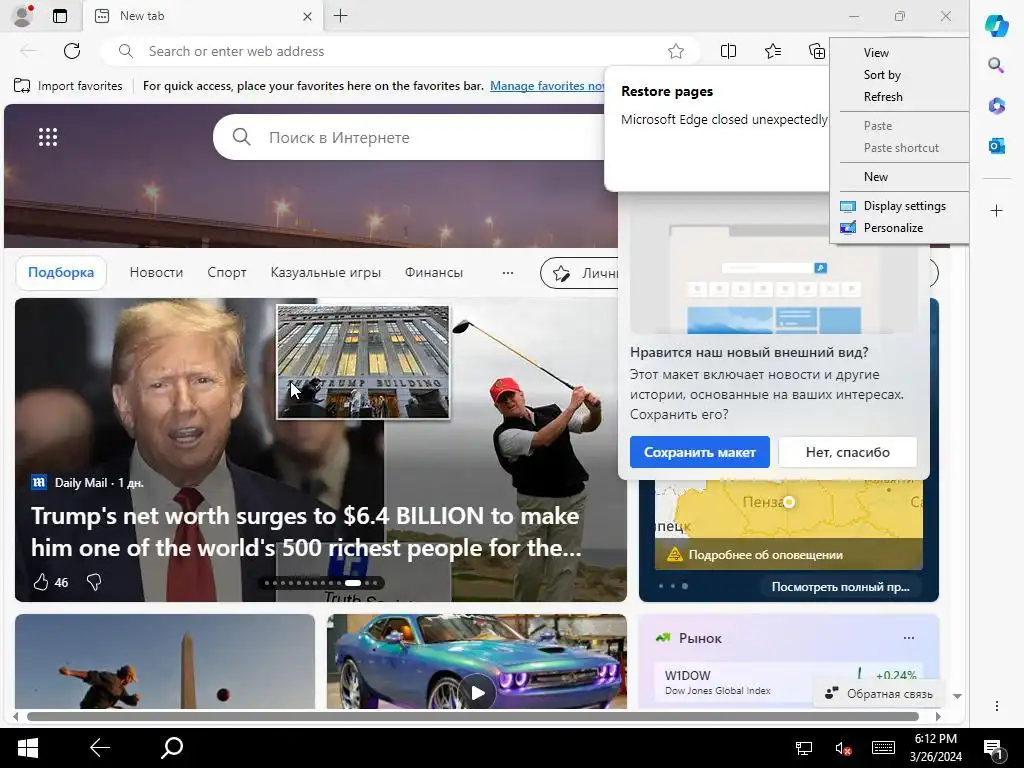This screenshot has height=768, width=1024.
Task: Toggle muted volume tray icon
Action: tap(843, 748)
